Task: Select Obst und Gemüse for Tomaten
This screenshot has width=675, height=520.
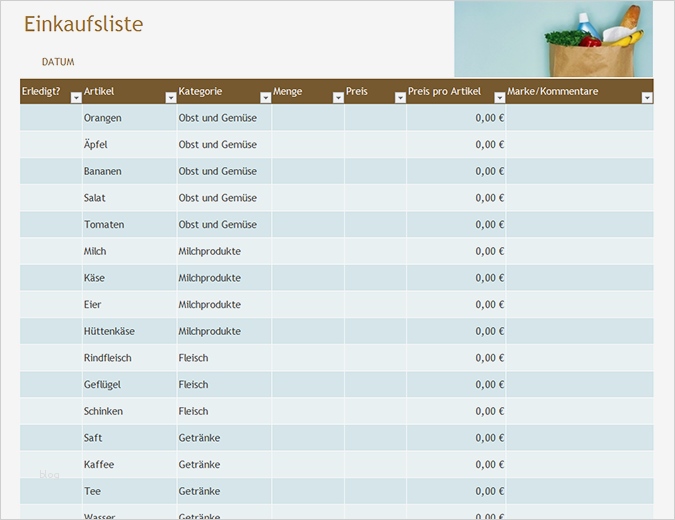Action: click(x=224, y=224)
